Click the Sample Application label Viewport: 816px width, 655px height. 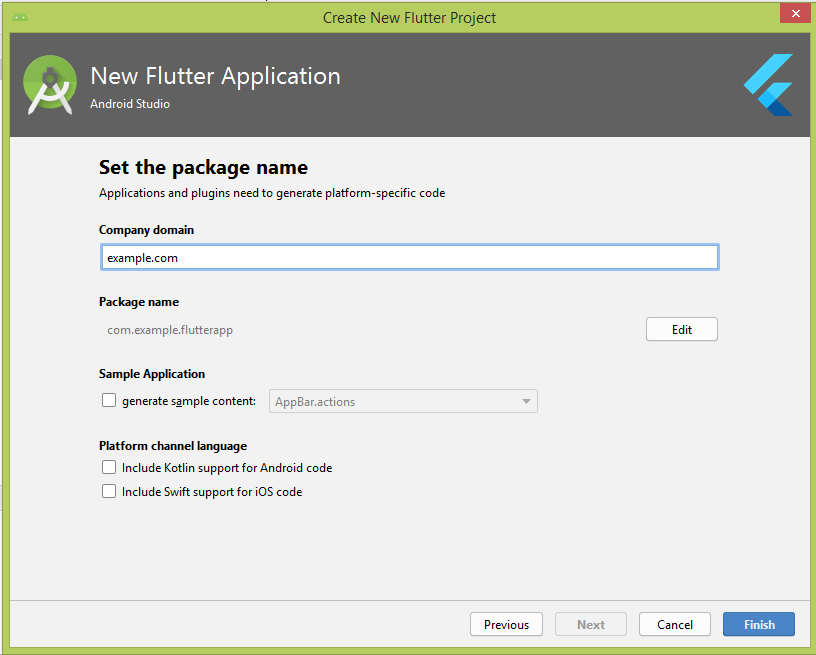[x=152, y=374]
